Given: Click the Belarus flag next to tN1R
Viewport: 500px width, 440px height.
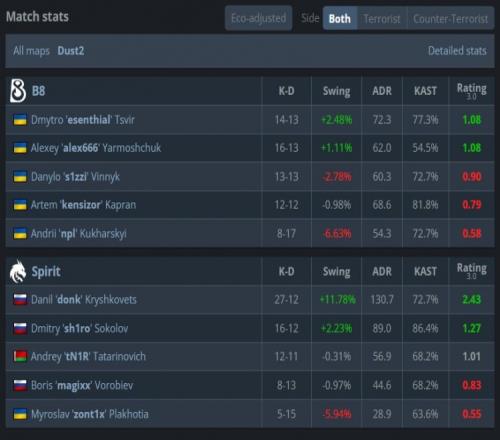Looking at the screenshot, I should 20,356.
